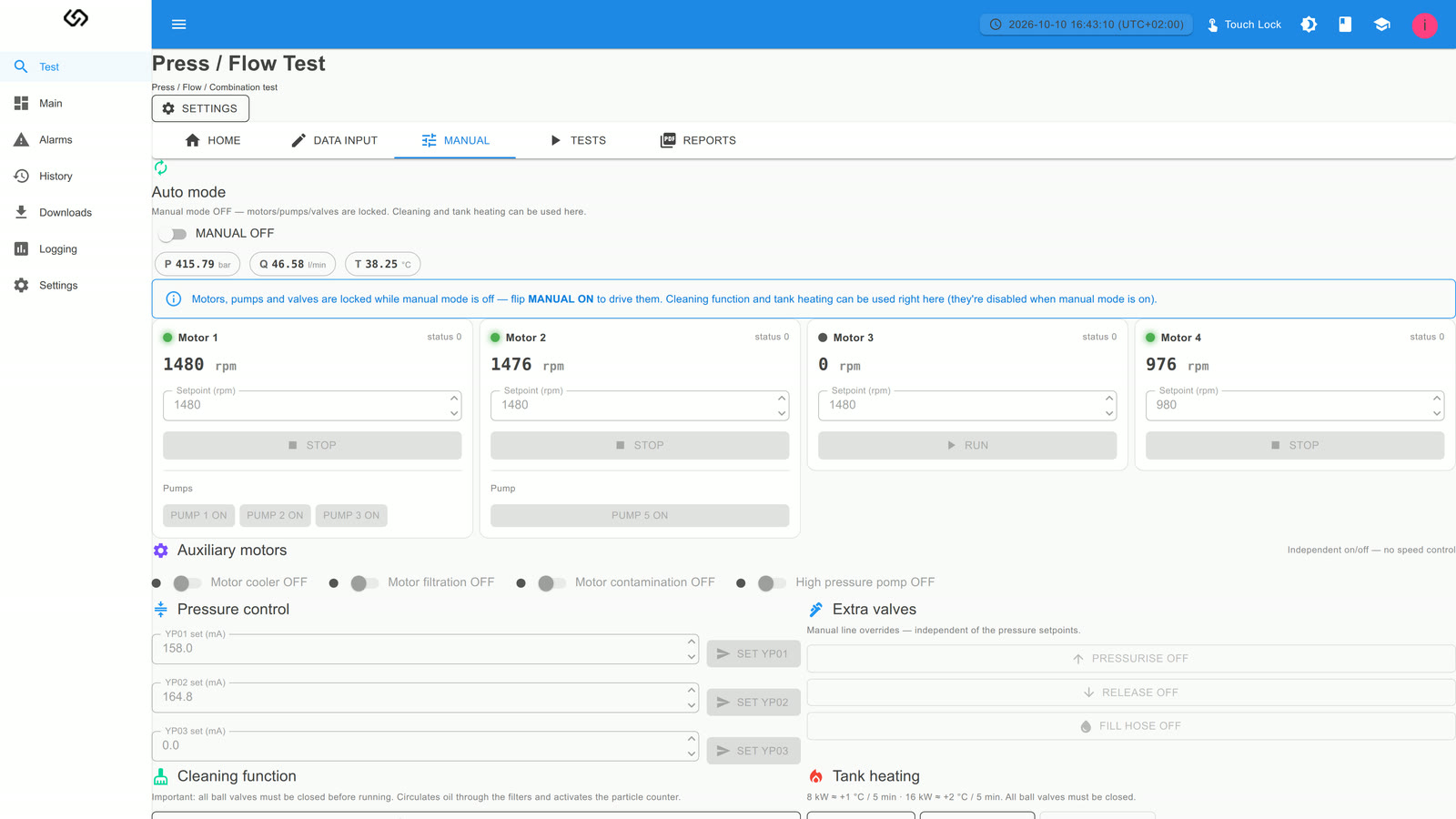Open Downloads from the sidebar

coord(76,212)
